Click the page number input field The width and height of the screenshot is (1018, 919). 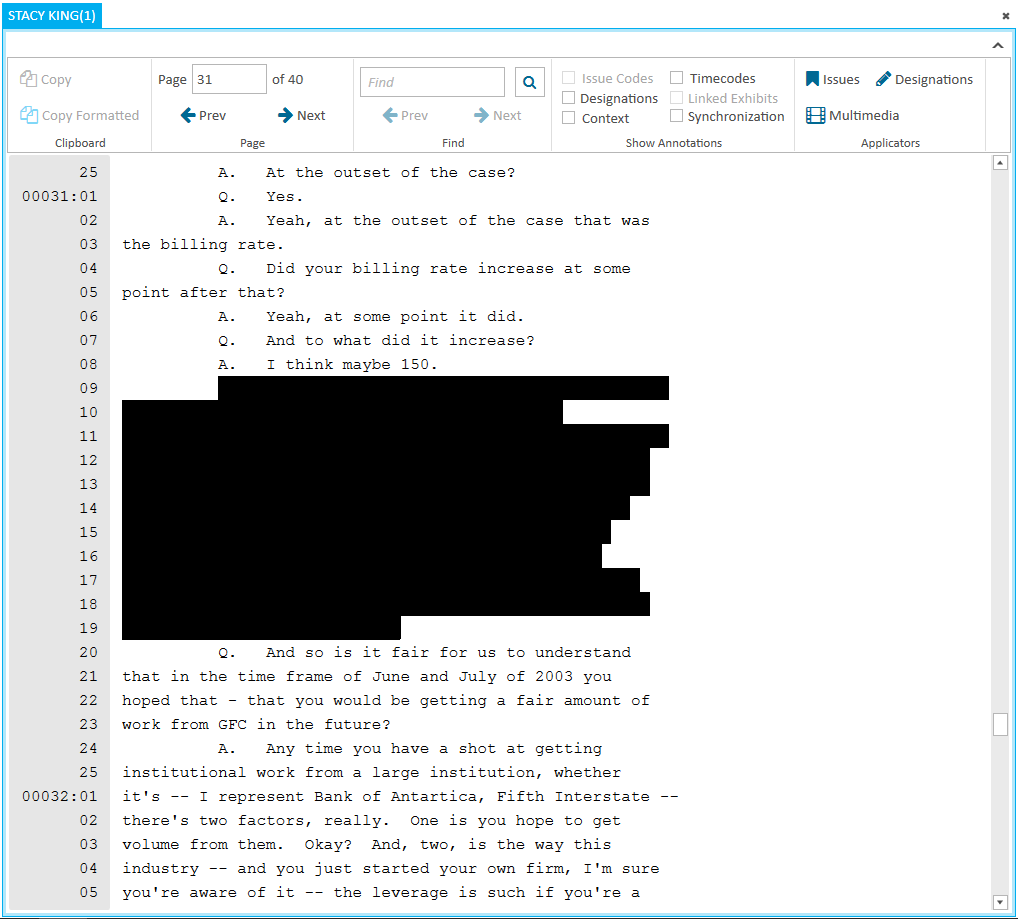click(x=229, y=79)
